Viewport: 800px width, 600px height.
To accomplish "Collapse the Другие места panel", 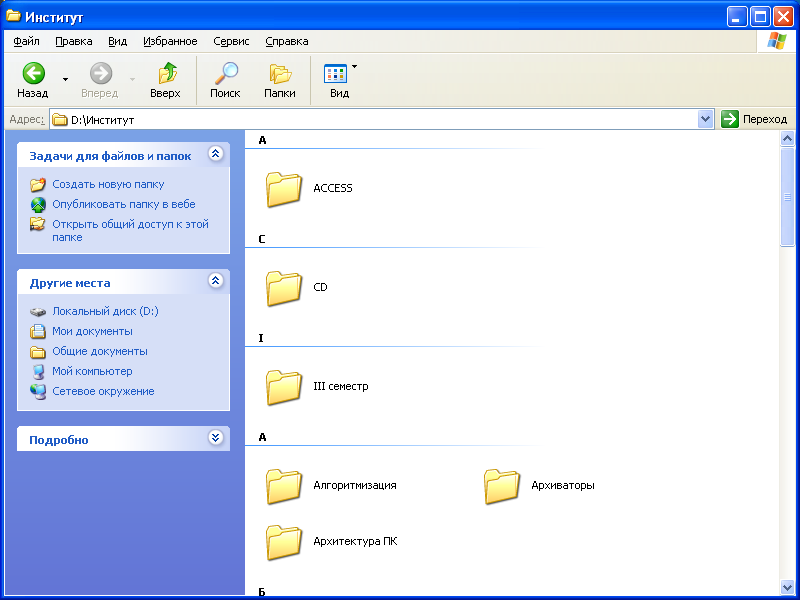I will [x=216, y=281].
